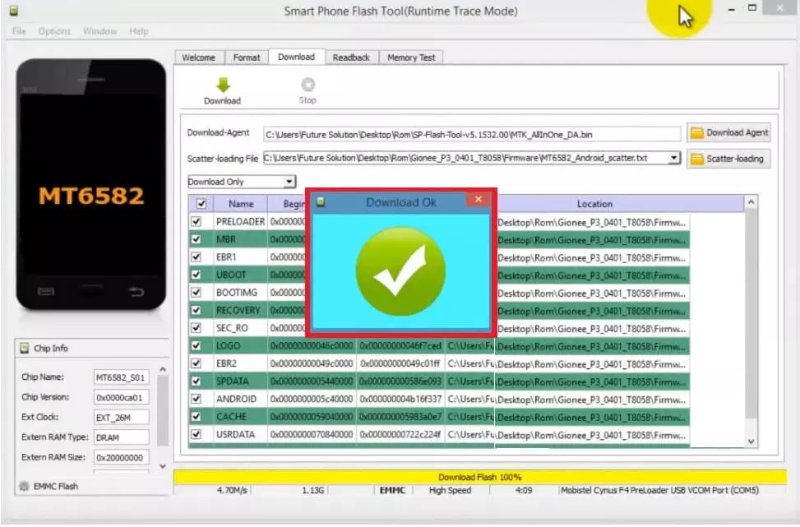This screenshot has height=527, width=800.
Task: Open the Help menu
Action: coord(139,31)
